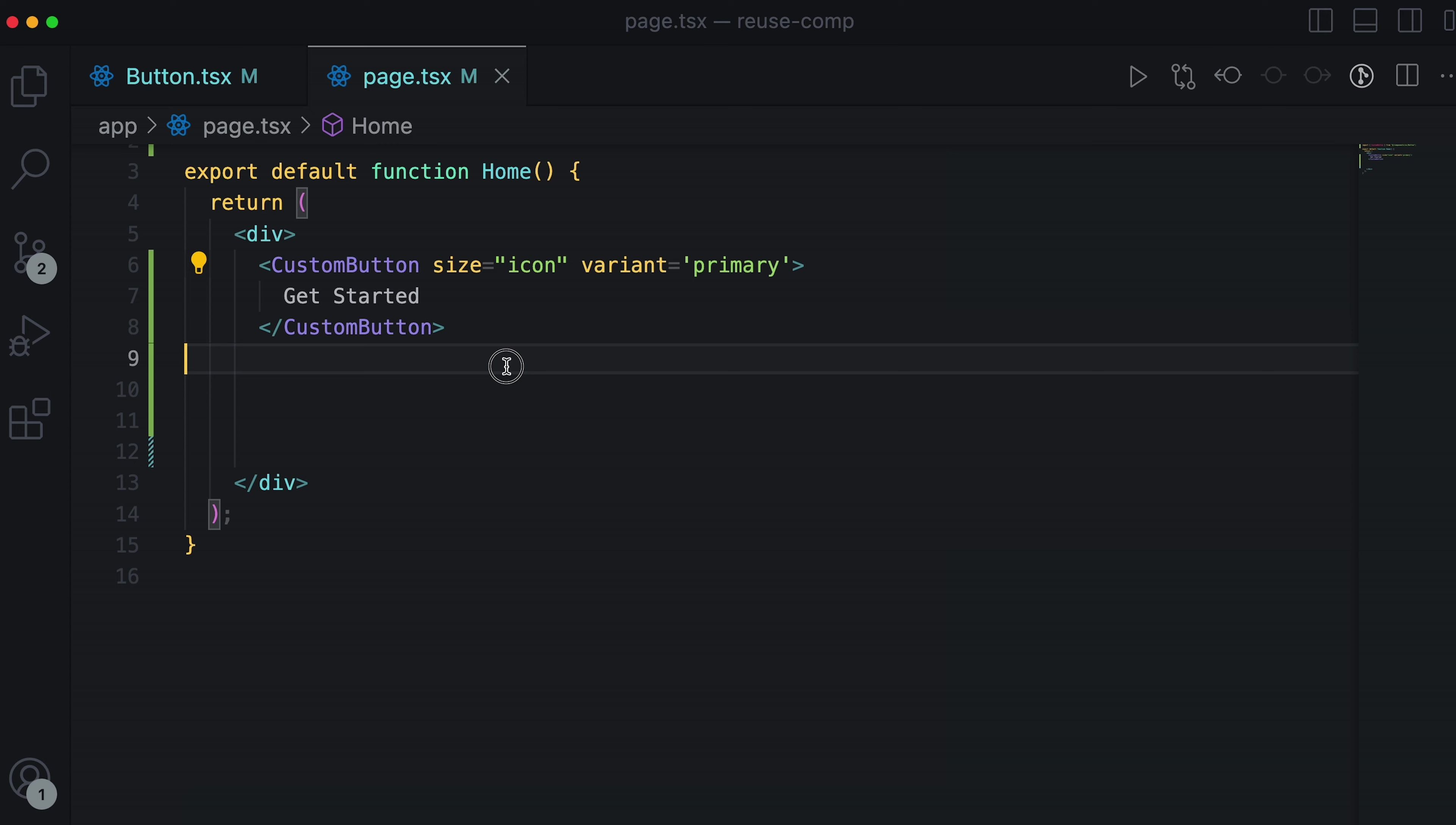Open Run and Debug view
Viewport: 1456px width, 825px height.
click(30, 336)
